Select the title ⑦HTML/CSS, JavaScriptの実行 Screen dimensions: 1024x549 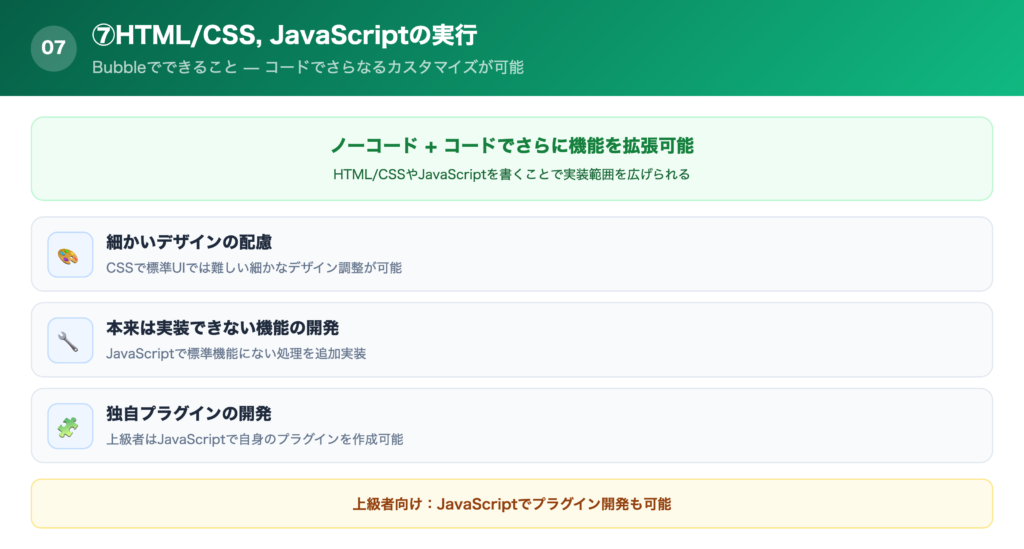tap(284, 35)
